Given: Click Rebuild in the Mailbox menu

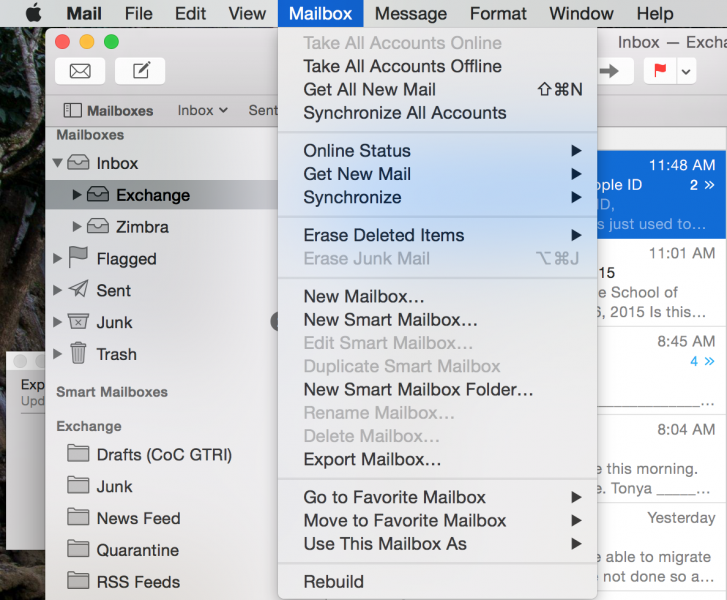Looking at the screenshot, I should click(333, 581).
